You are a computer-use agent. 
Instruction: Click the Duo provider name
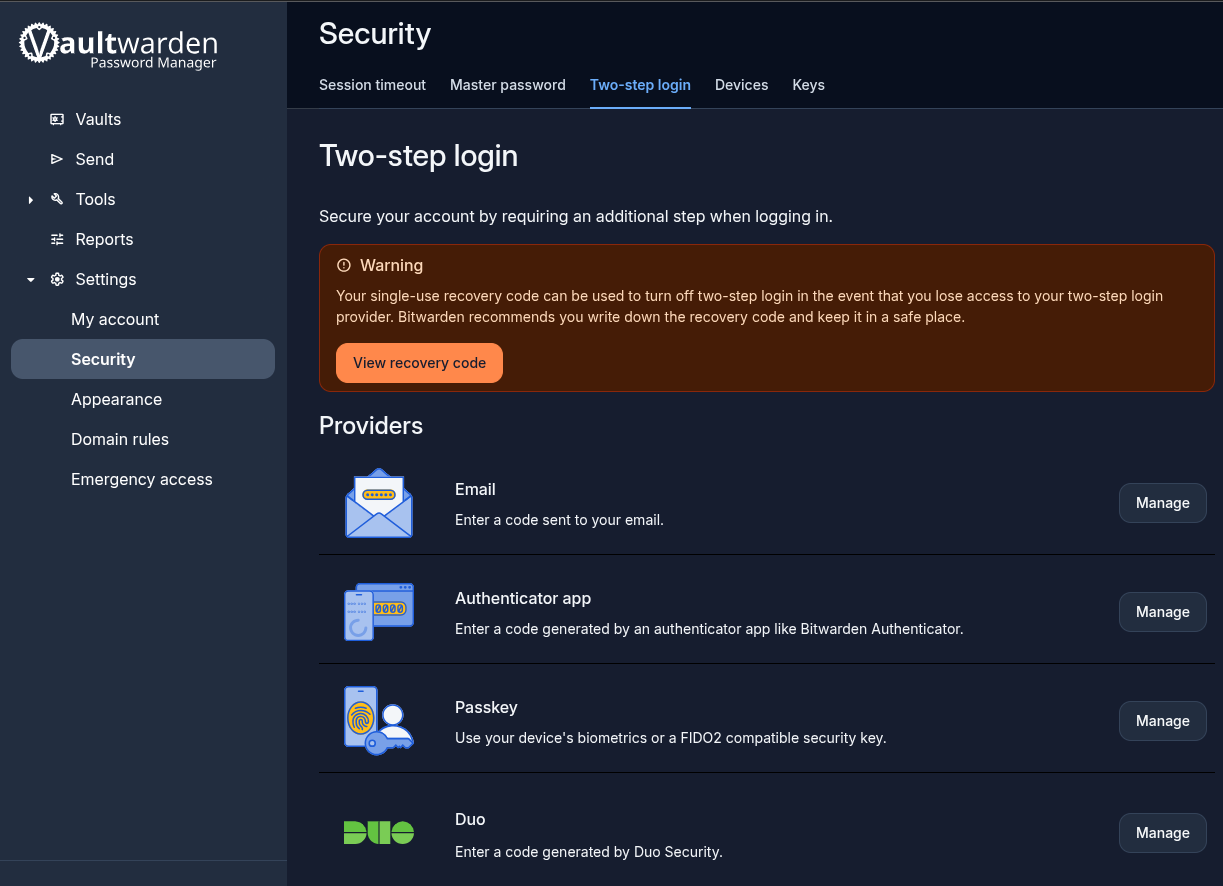pos(470,819)
